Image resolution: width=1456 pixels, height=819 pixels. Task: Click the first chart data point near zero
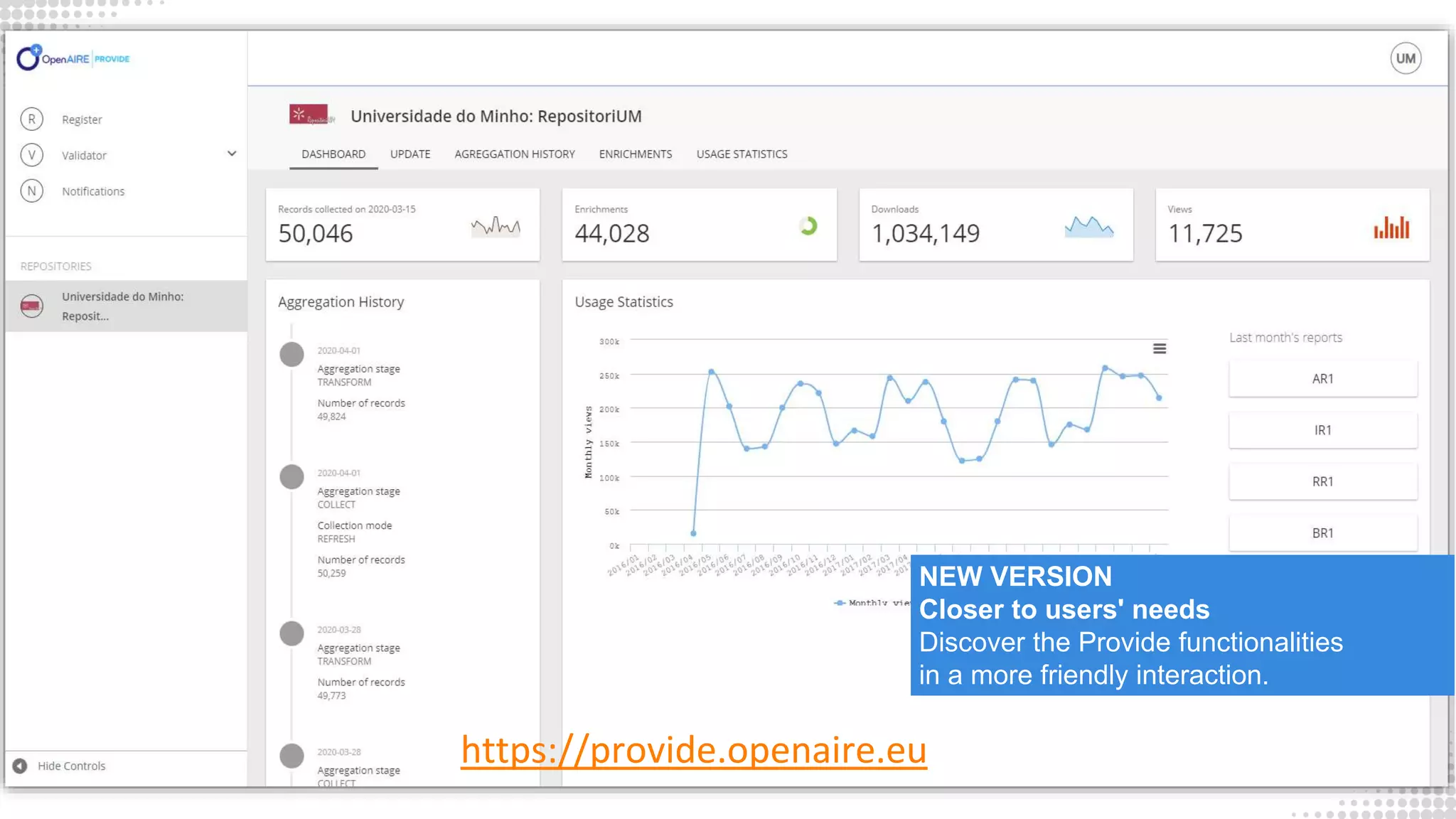point(693,533)
